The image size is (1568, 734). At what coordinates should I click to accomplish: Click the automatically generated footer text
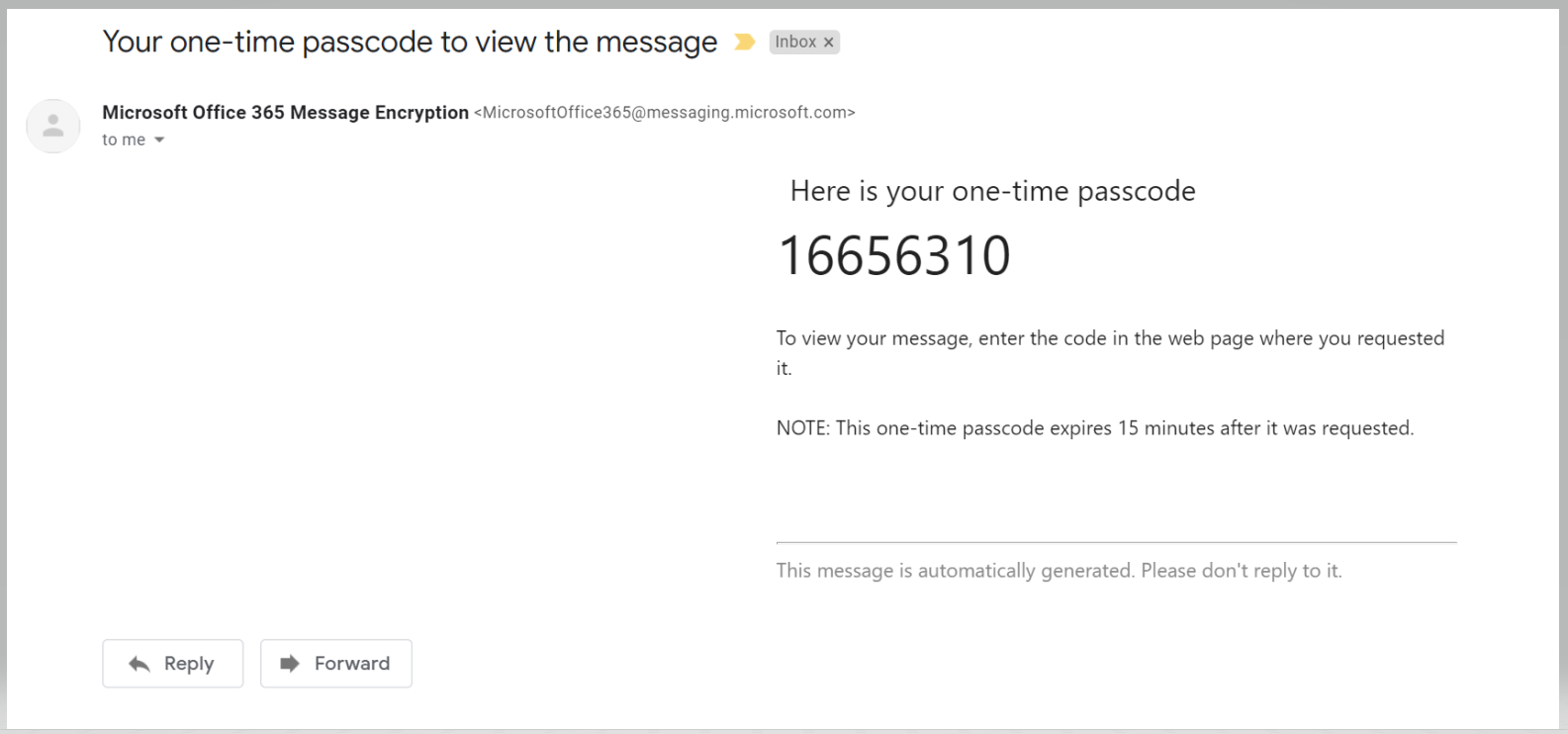click(x=1059, y=571)
